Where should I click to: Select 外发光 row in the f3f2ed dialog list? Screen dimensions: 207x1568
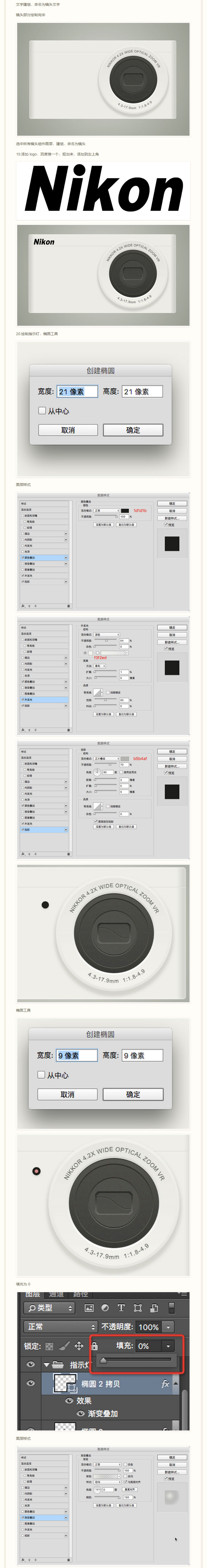(x=45, y=700)
